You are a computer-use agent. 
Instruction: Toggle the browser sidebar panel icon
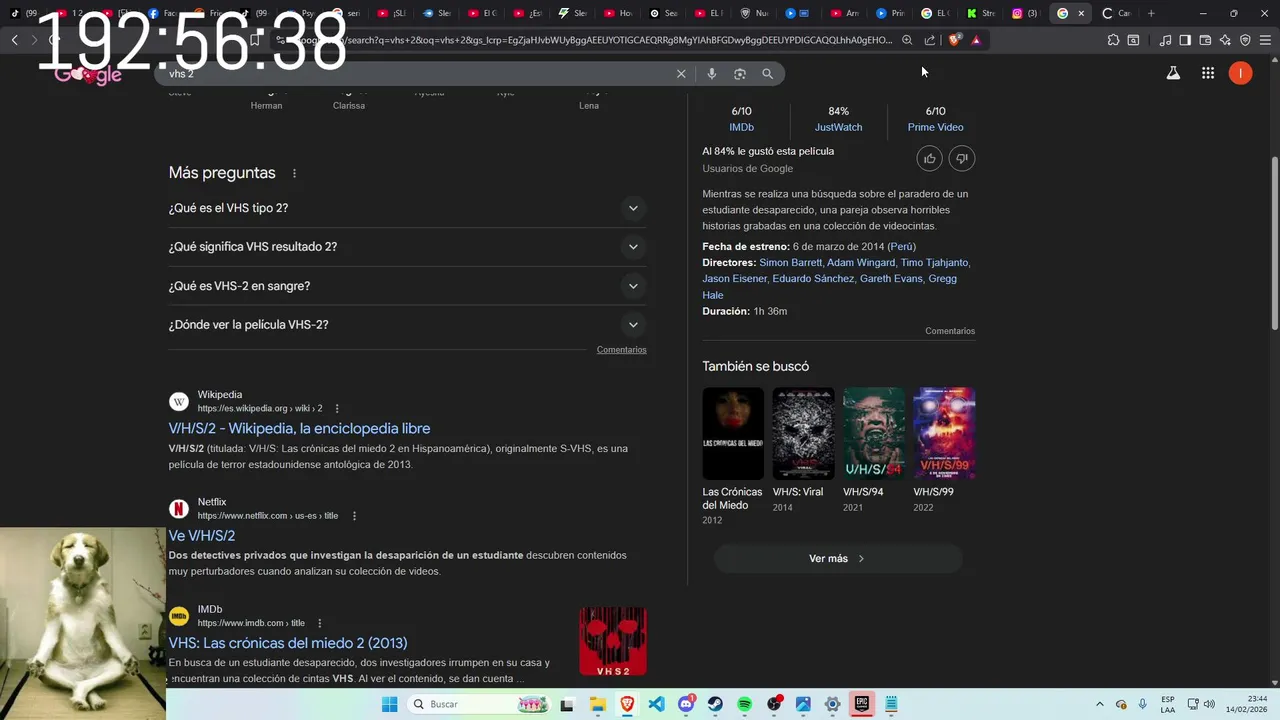coord(1185,40)
